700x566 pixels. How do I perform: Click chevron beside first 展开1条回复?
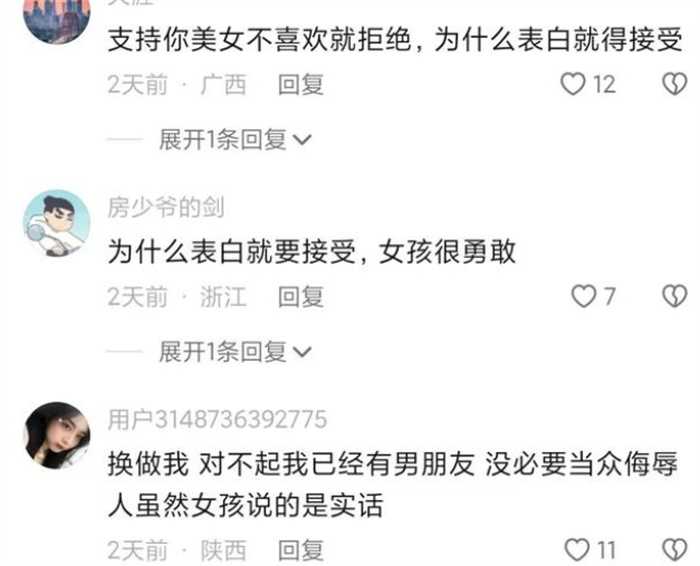302,140
